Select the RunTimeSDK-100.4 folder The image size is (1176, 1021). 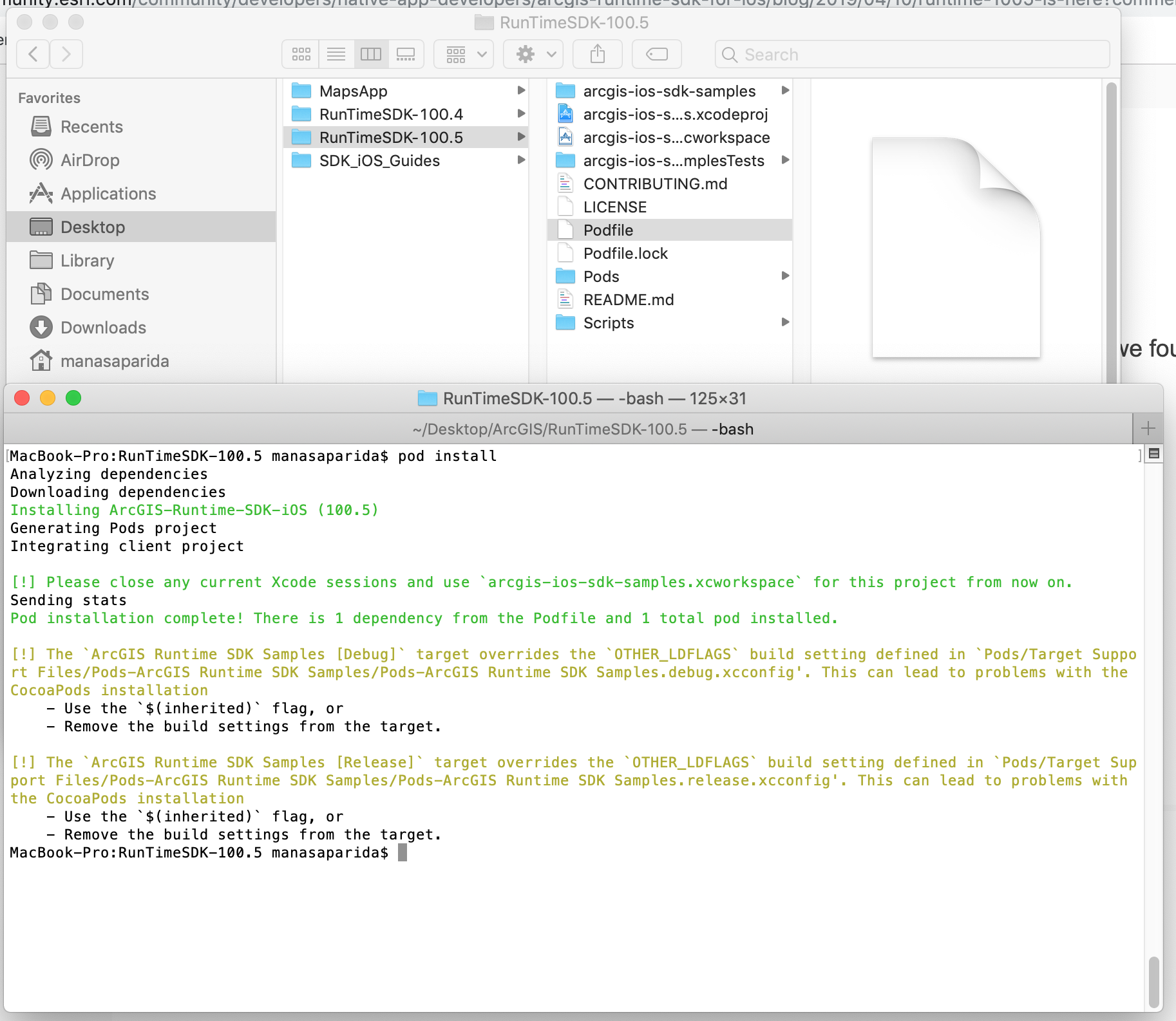coord(406,114)
